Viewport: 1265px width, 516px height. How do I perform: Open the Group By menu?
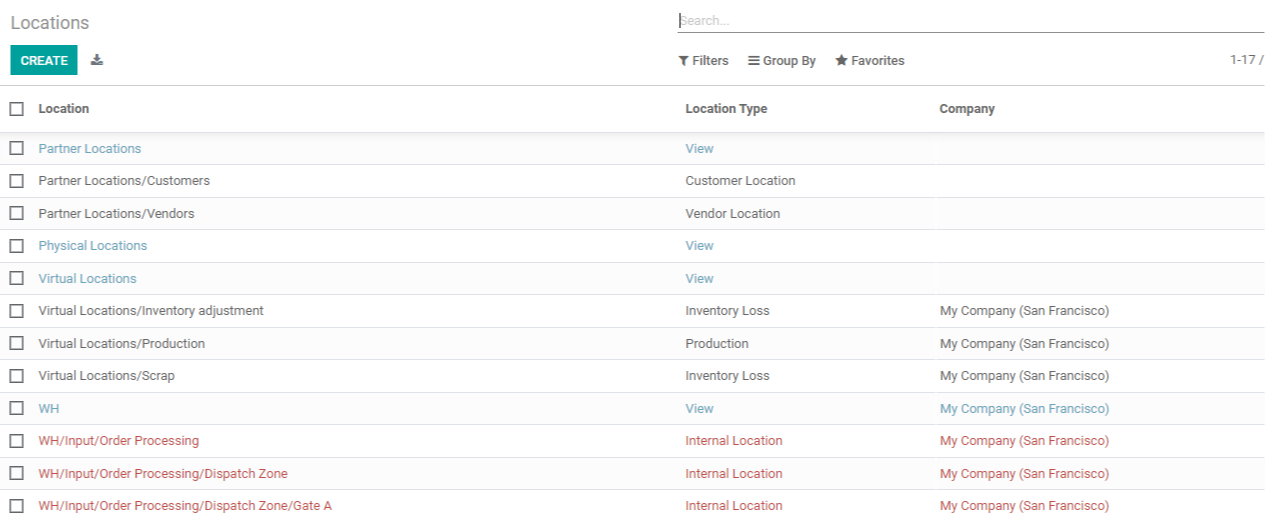pyautogui.click(x=782, y=61)
